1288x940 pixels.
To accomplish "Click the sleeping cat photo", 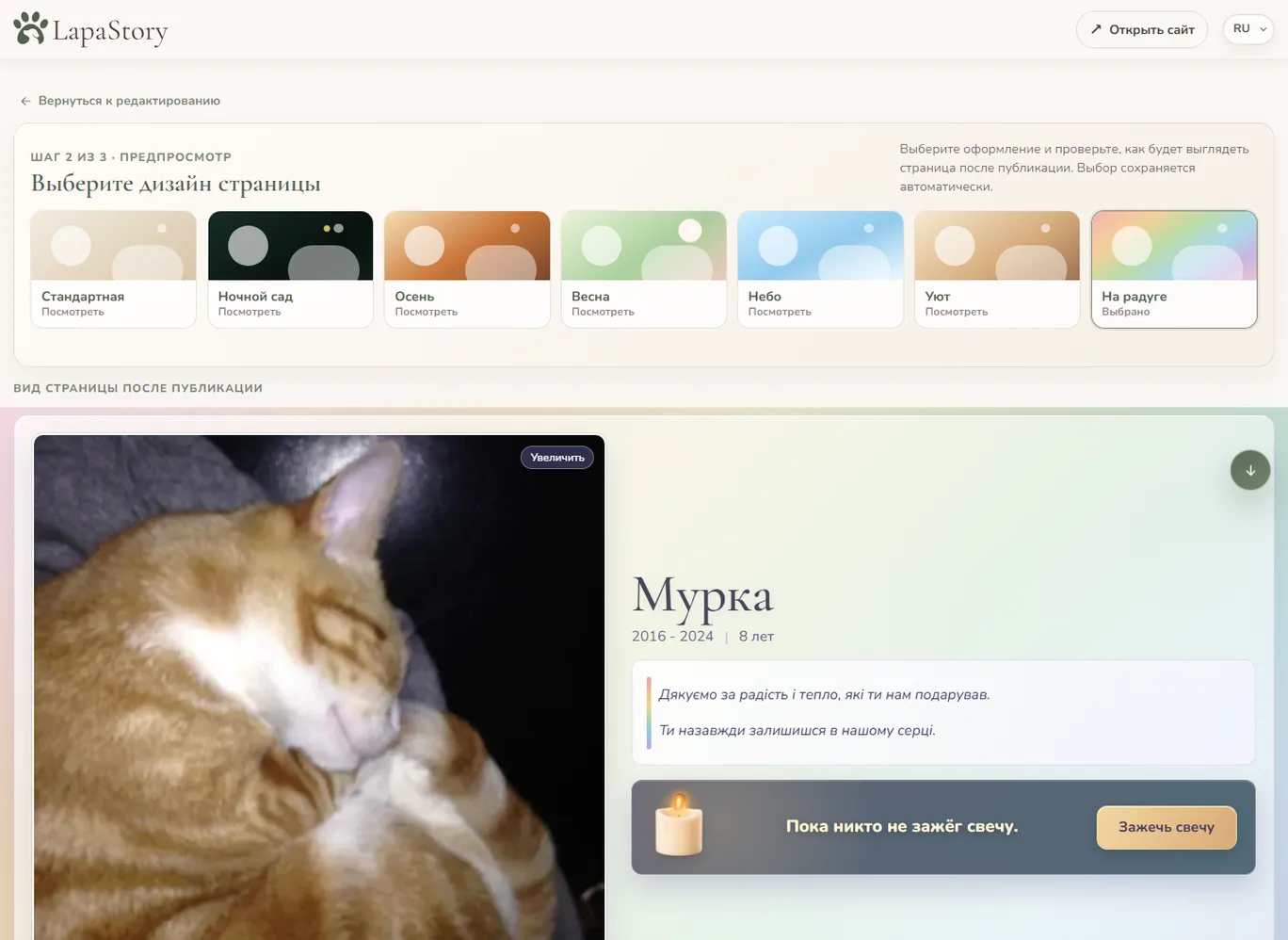I will [x=319, y=688].
